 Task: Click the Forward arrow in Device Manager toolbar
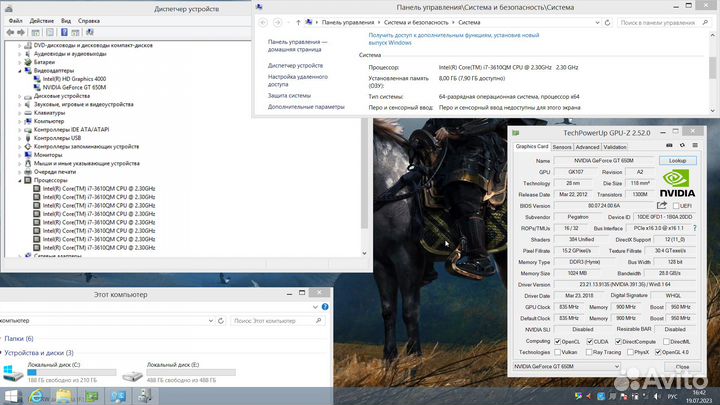[21, 32]
